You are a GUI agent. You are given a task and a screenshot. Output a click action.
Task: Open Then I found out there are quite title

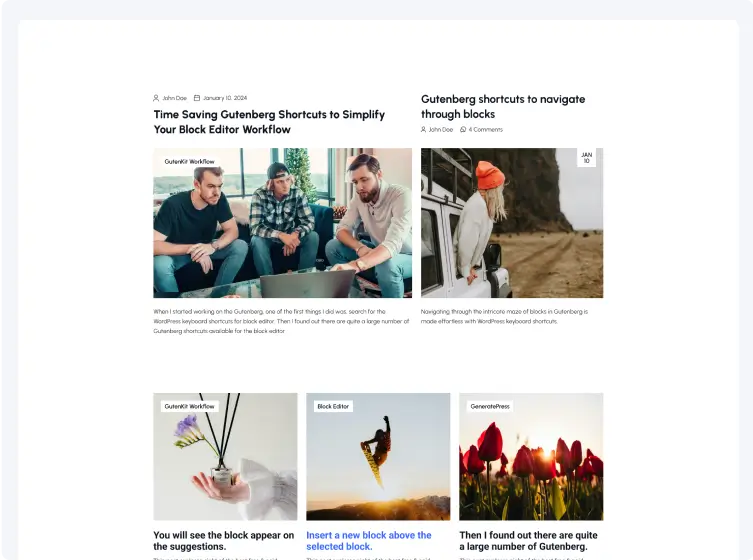528,541
